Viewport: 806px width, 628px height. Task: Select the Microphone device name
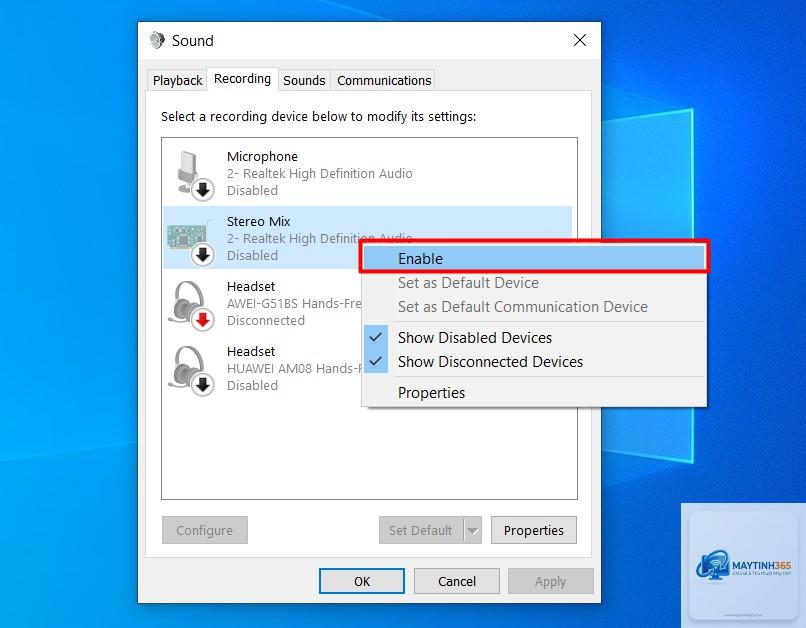coord(262,156)
